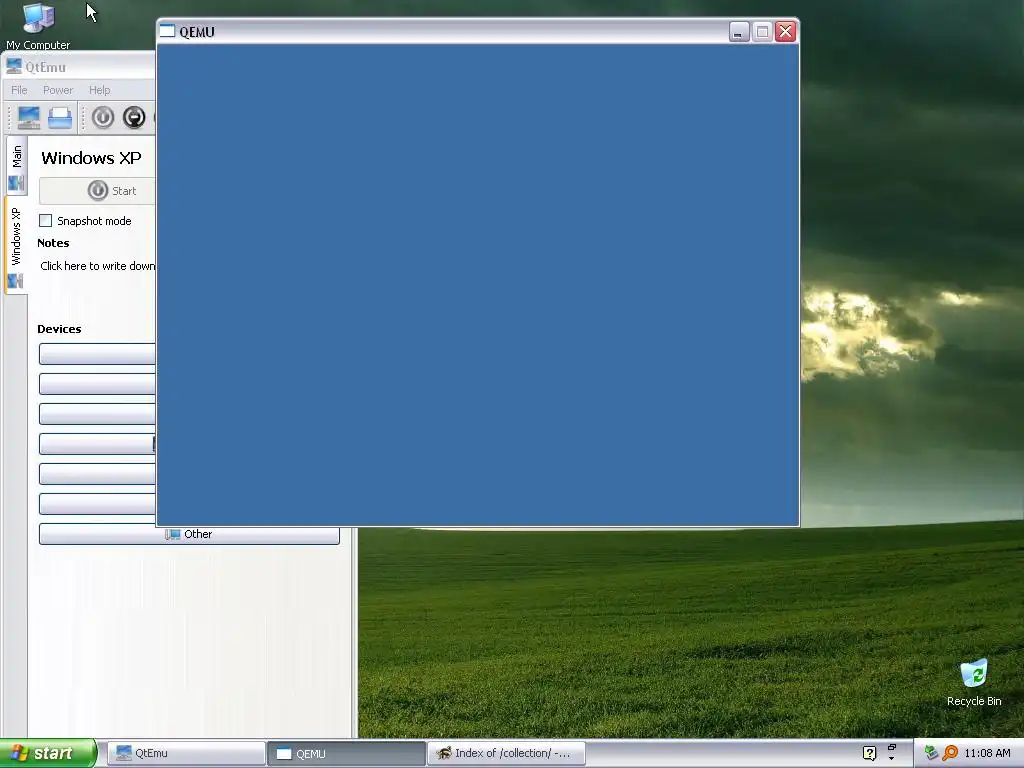Open the language bar options arrow in taskbar

891,758
